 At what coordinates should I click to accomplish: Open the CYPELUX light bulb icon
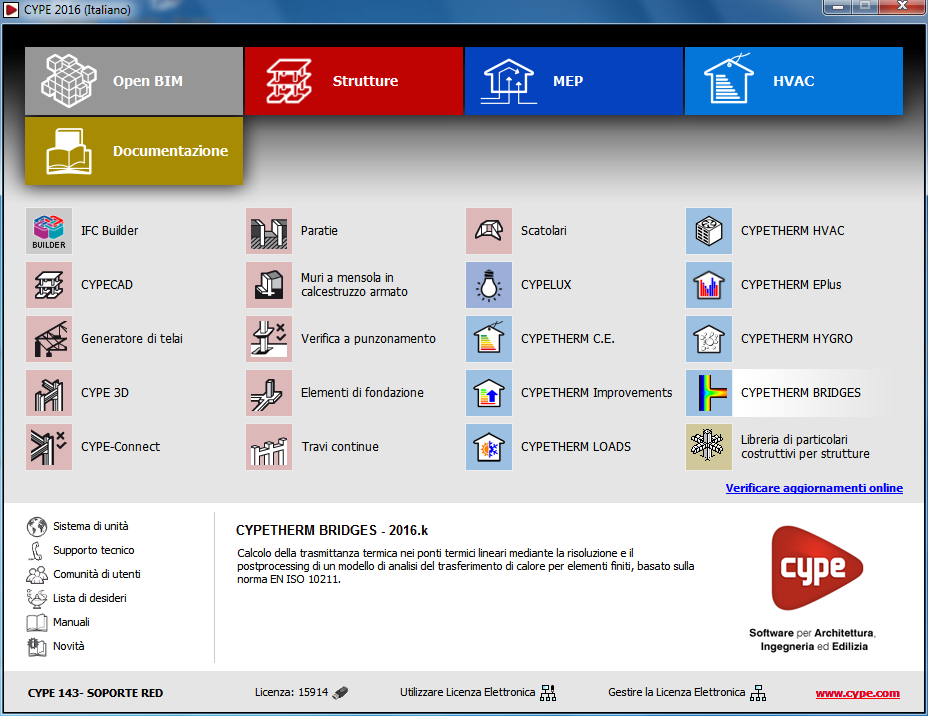(489, 285)
